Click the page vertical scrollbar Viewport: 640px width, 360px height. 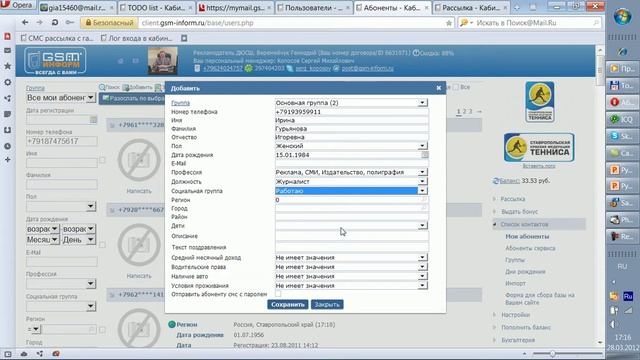[600, 196]
